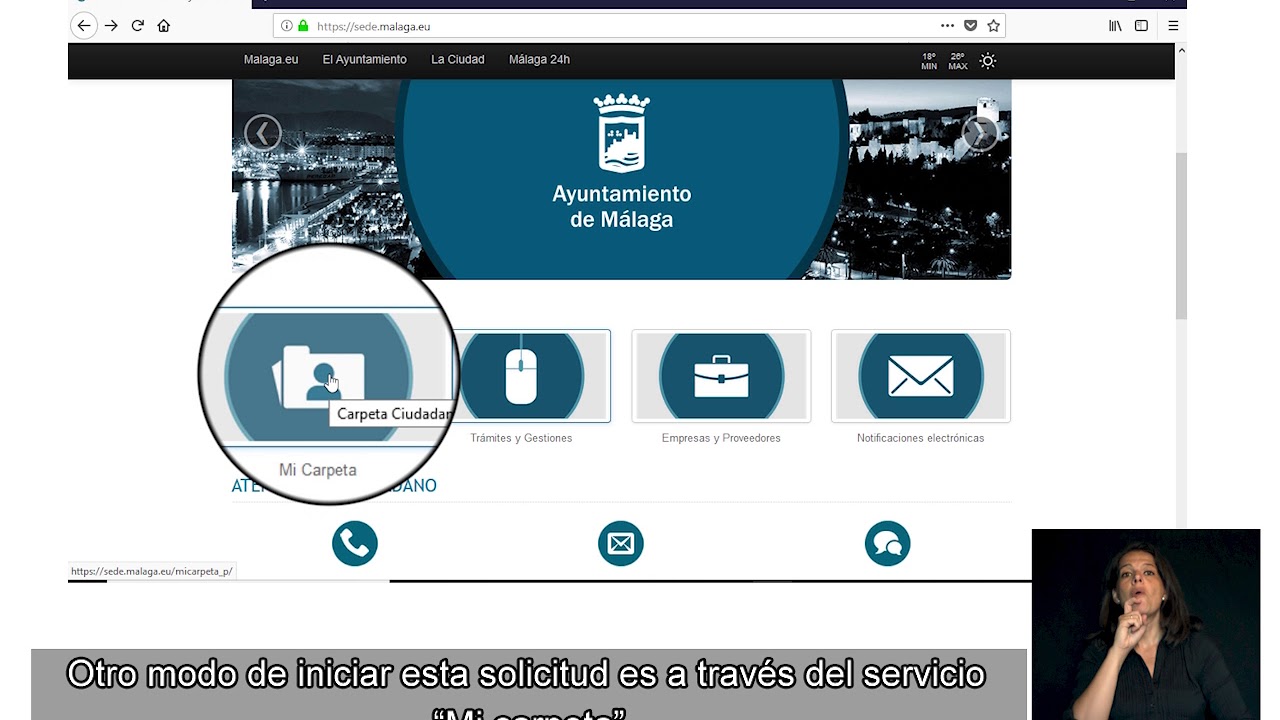Image resolution: width=1280 pixels, height=720 pixels.
Task: Open El Ayuntamiento menu item
Action: [364, 60]
